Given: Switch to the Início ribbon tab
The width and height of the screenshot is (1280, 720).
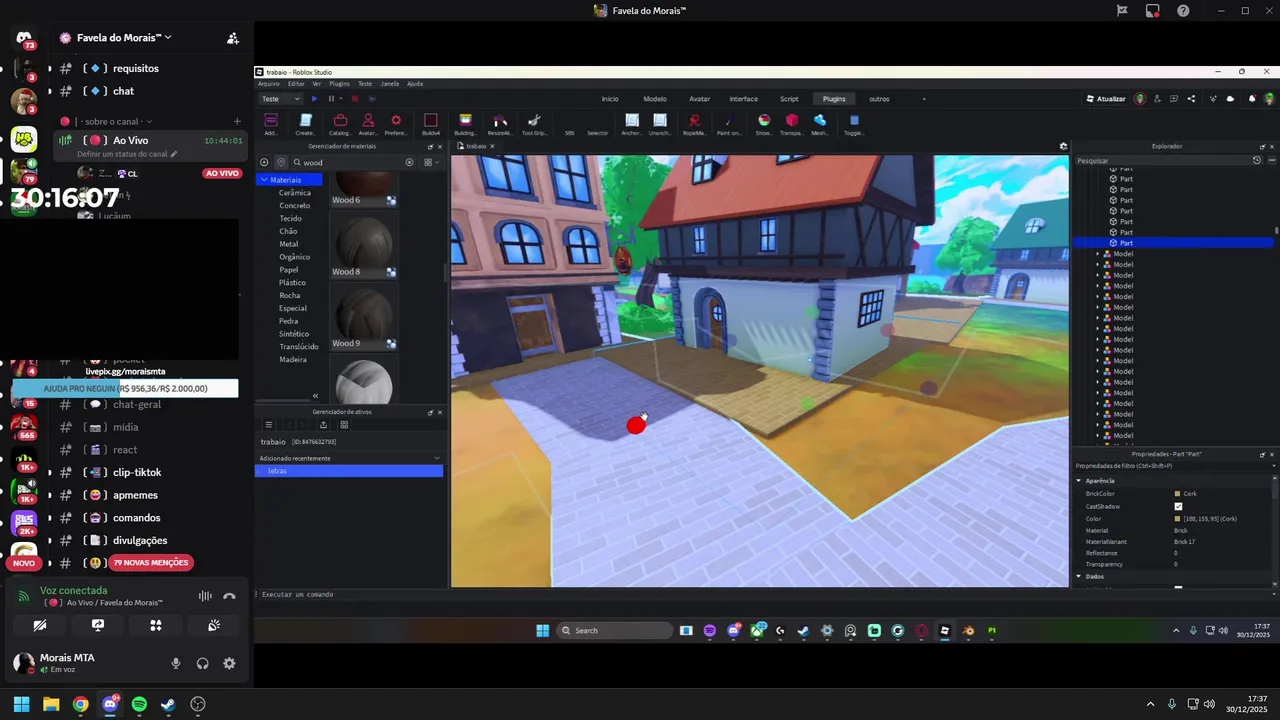Looking at the screenshot, I should (610, 99).
